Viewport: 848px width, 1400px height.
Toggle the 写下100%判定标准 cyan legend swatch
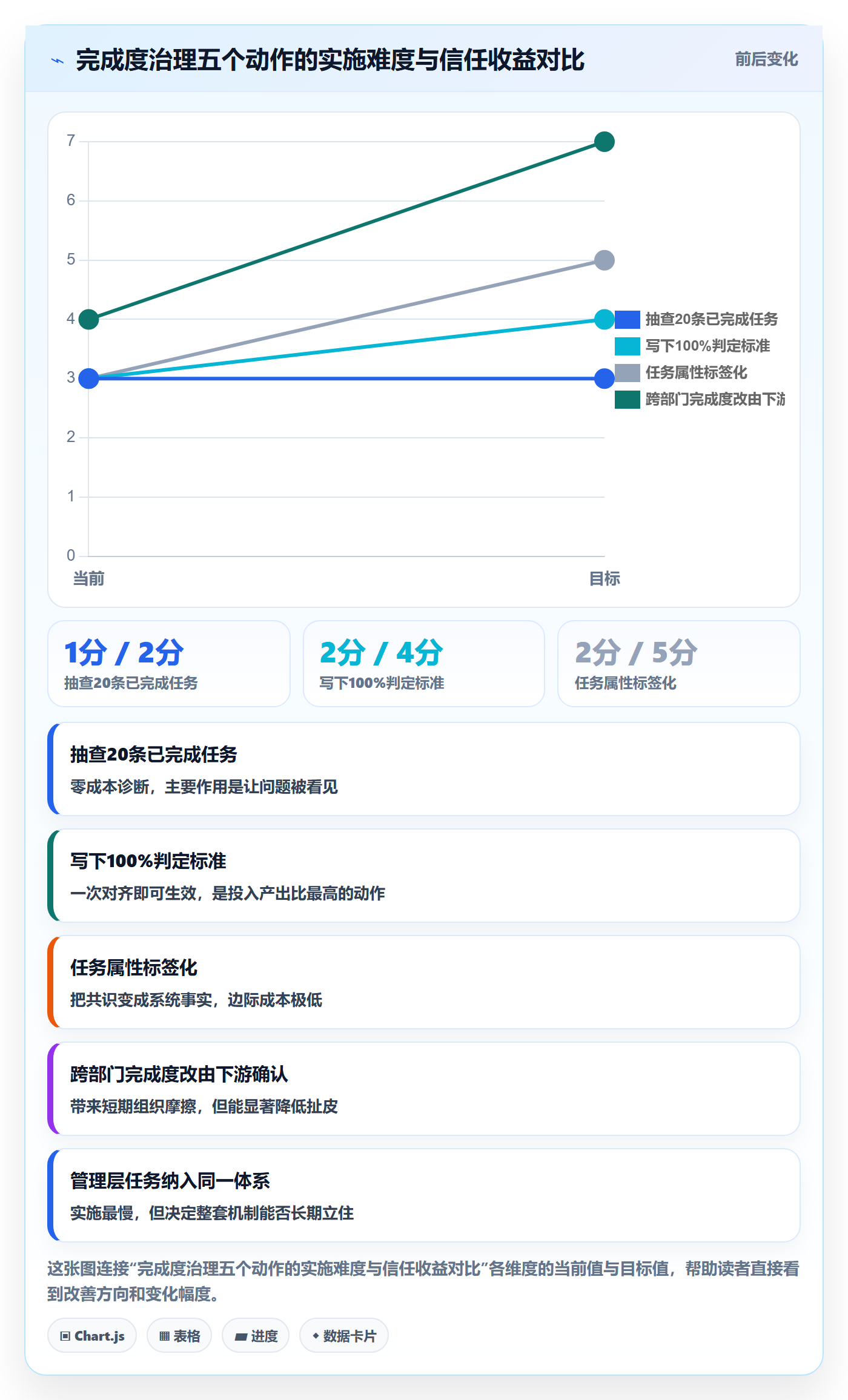coord(628,346)
